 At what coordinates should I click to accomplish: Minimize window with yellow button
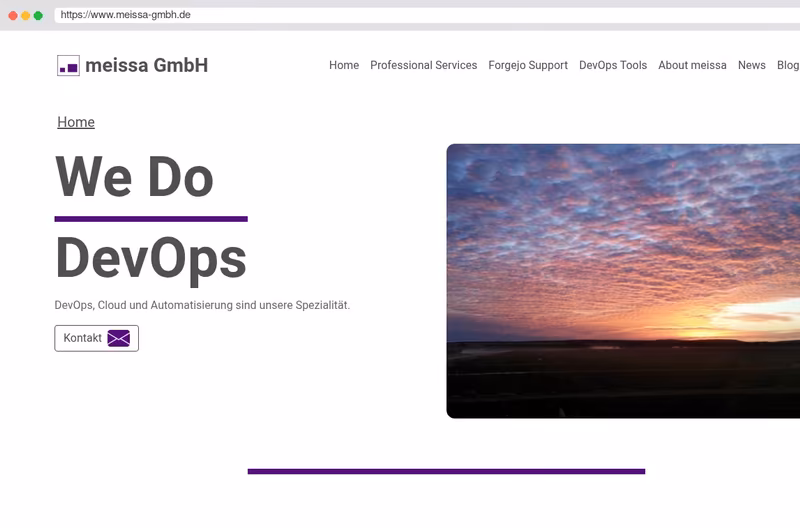[26, 16]
